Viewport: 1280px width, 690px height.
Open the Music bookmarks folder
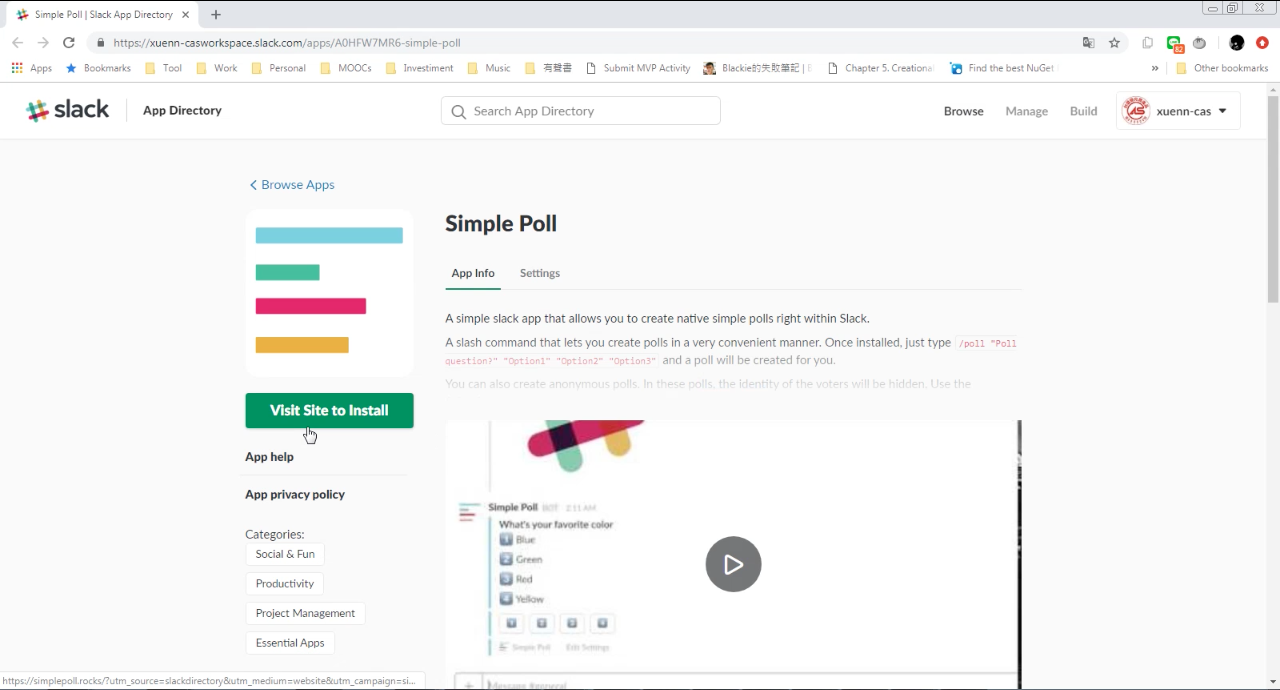tap(489, 68)
